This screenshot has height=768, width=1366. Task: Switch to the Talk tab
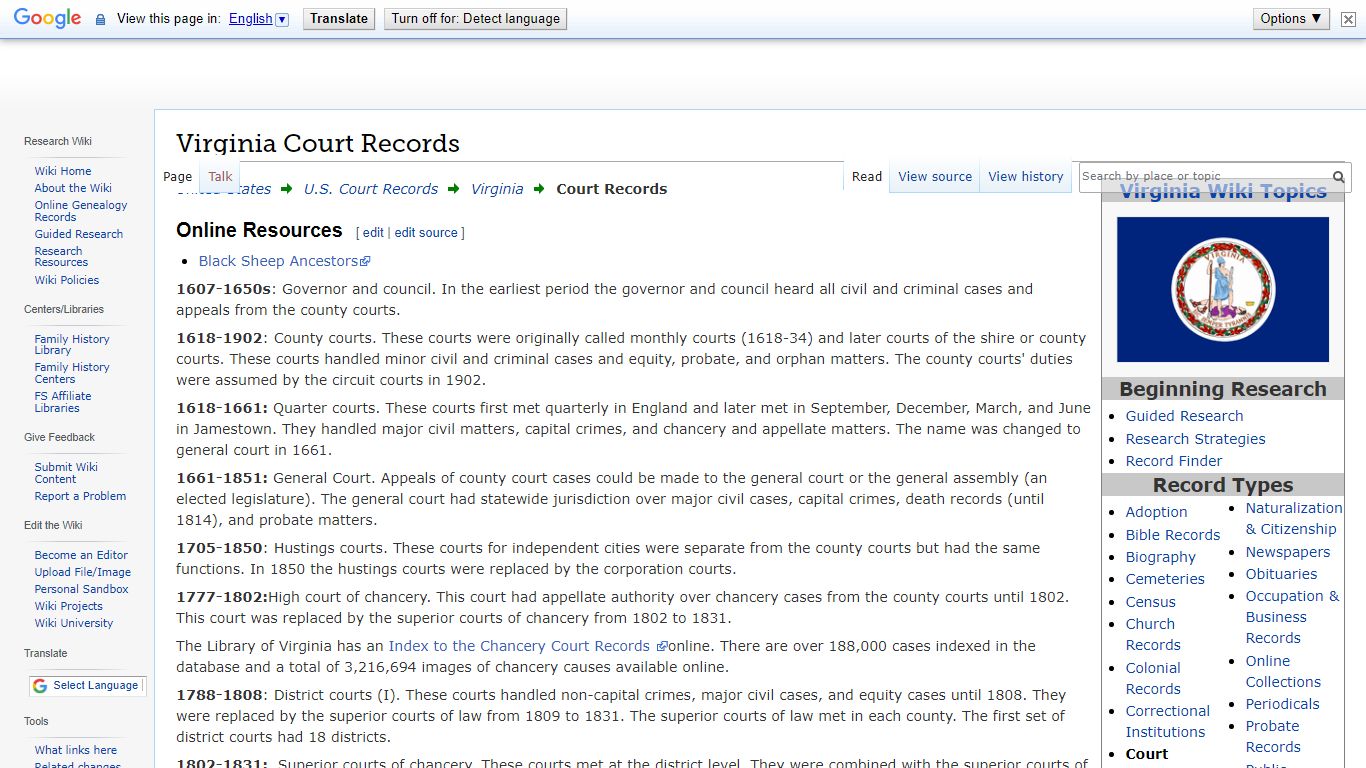[x=220, y=176]
